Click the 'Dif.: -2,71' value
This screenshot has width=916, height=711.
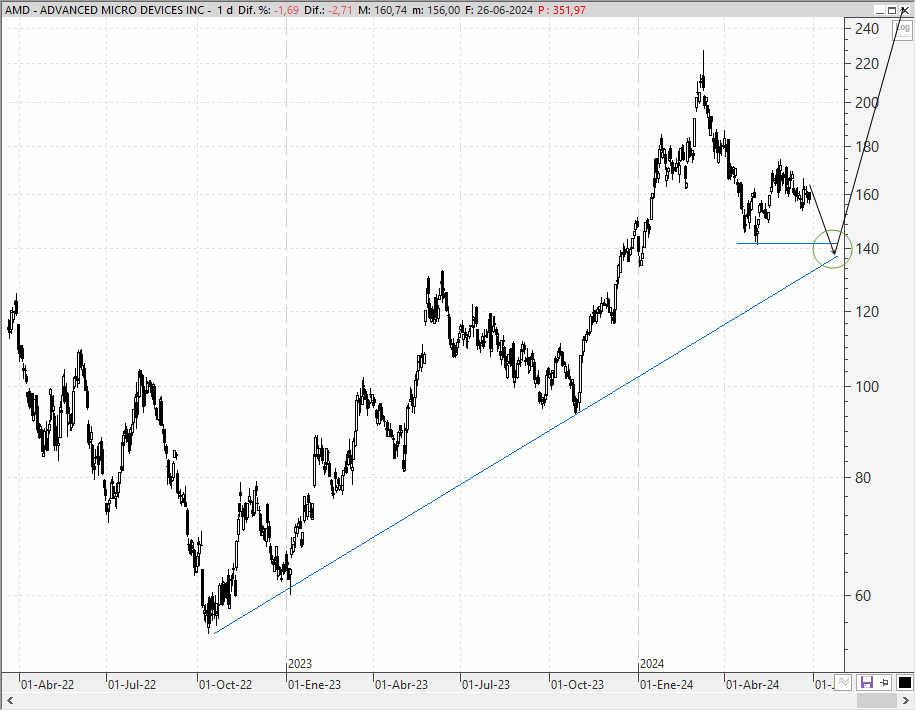point(328,10)
